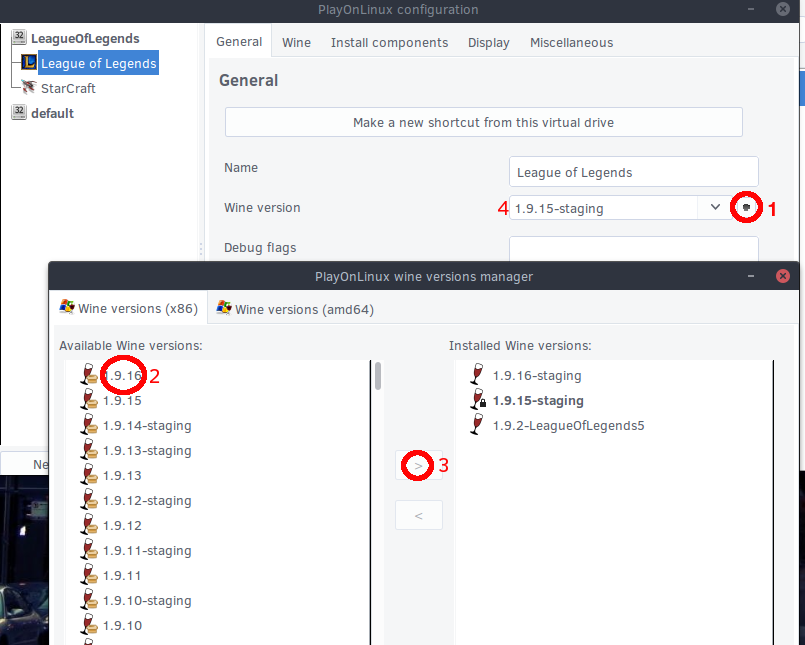Select available Wine version 1.9.13-staging
The height and width of the screenshot is (645, 805).
pyautogui.click(x=147, y=450)
